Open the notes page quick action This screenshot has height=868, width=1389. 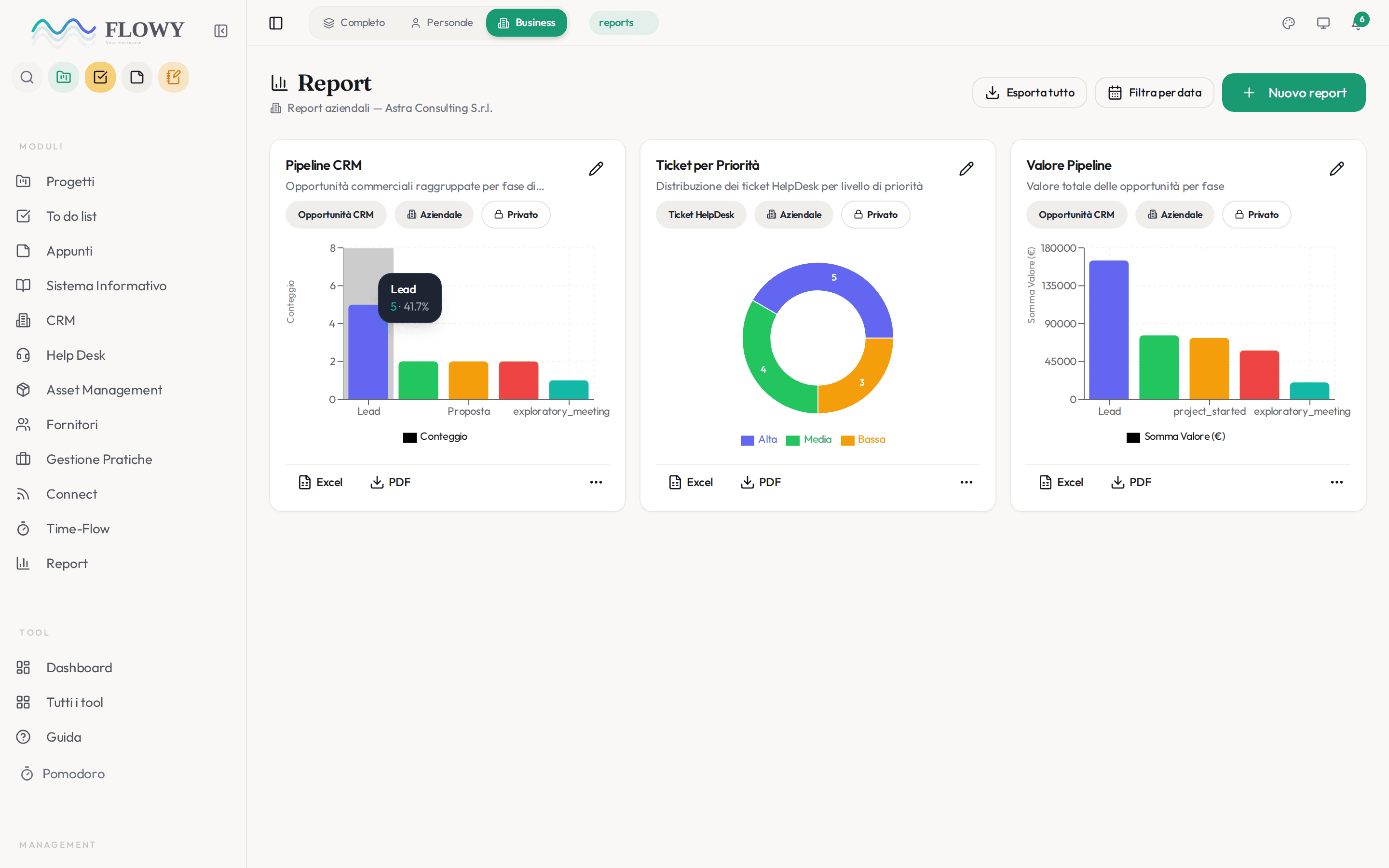[x=137, y=77]
